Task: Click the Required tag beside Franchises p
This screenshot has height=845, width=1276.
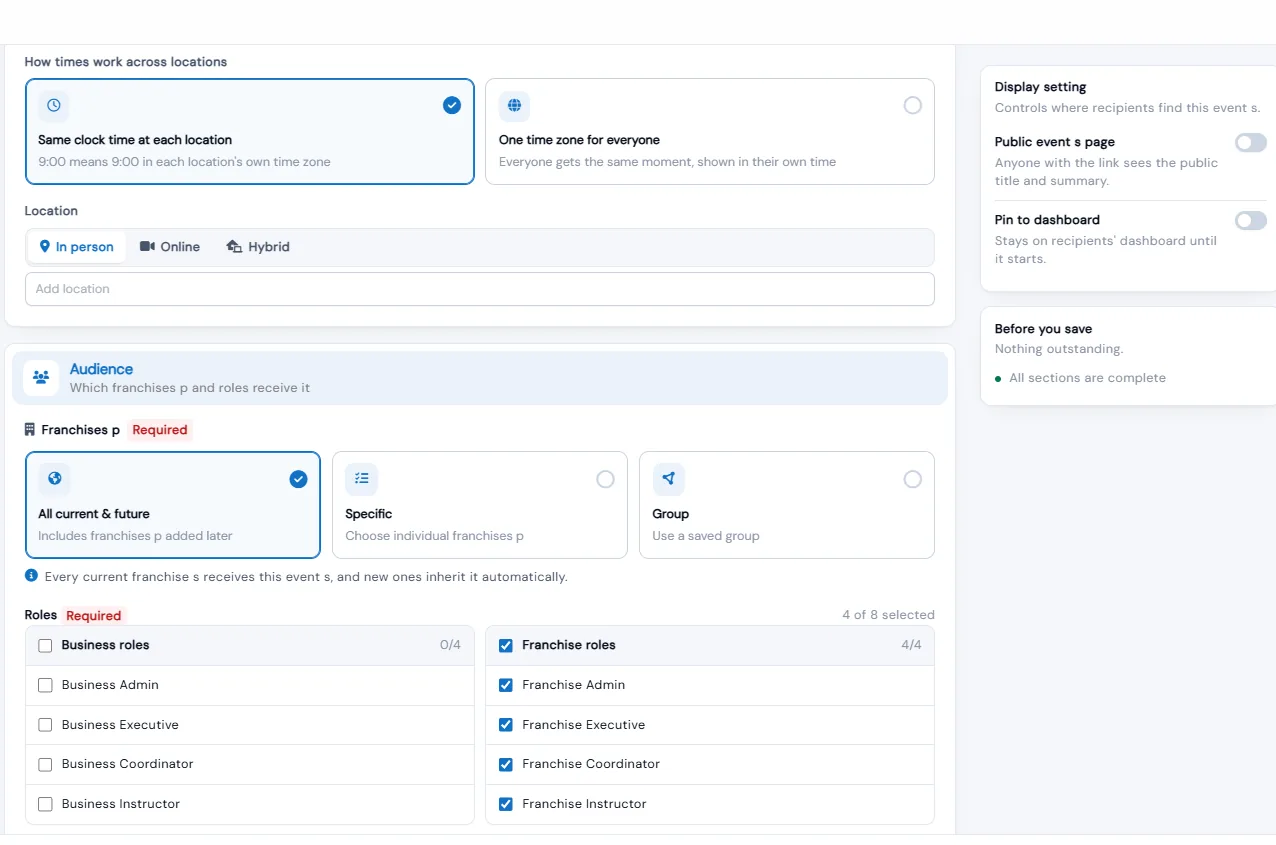Action: (160, 430)
